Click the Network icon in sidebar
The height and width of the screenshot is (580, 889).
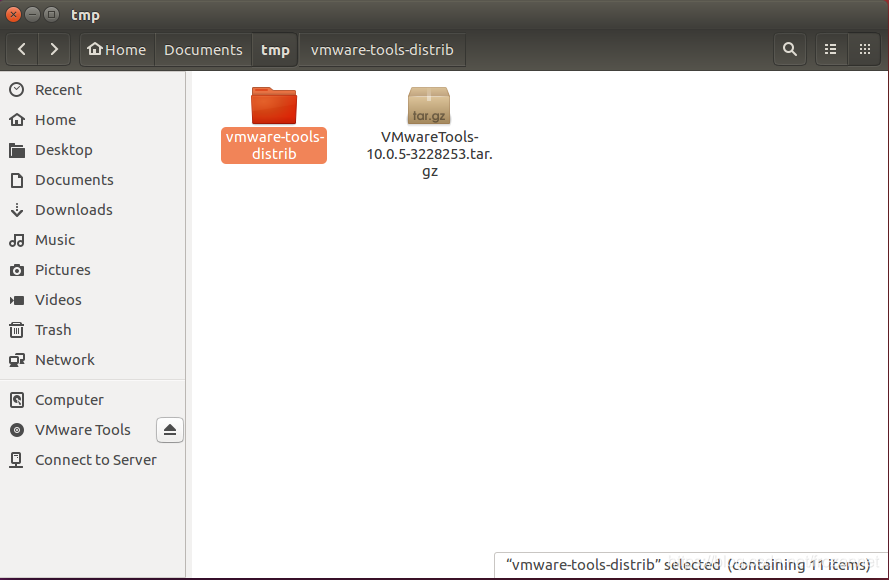click(x=17, y=360)
